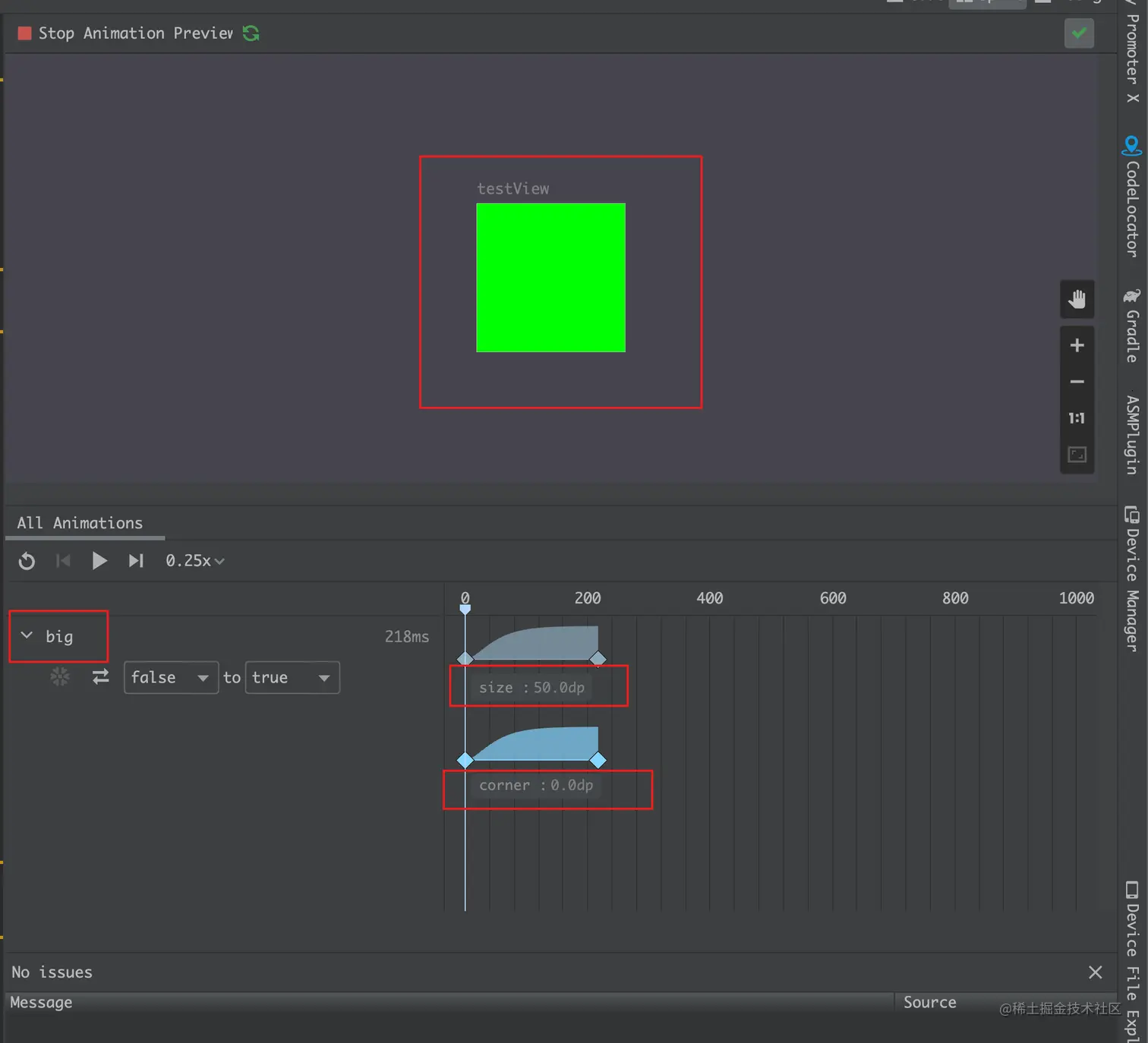The image size is (1148, 1043).
Task: Freeze the big animation with snowflake icon
Action: (x=60, y=676)
